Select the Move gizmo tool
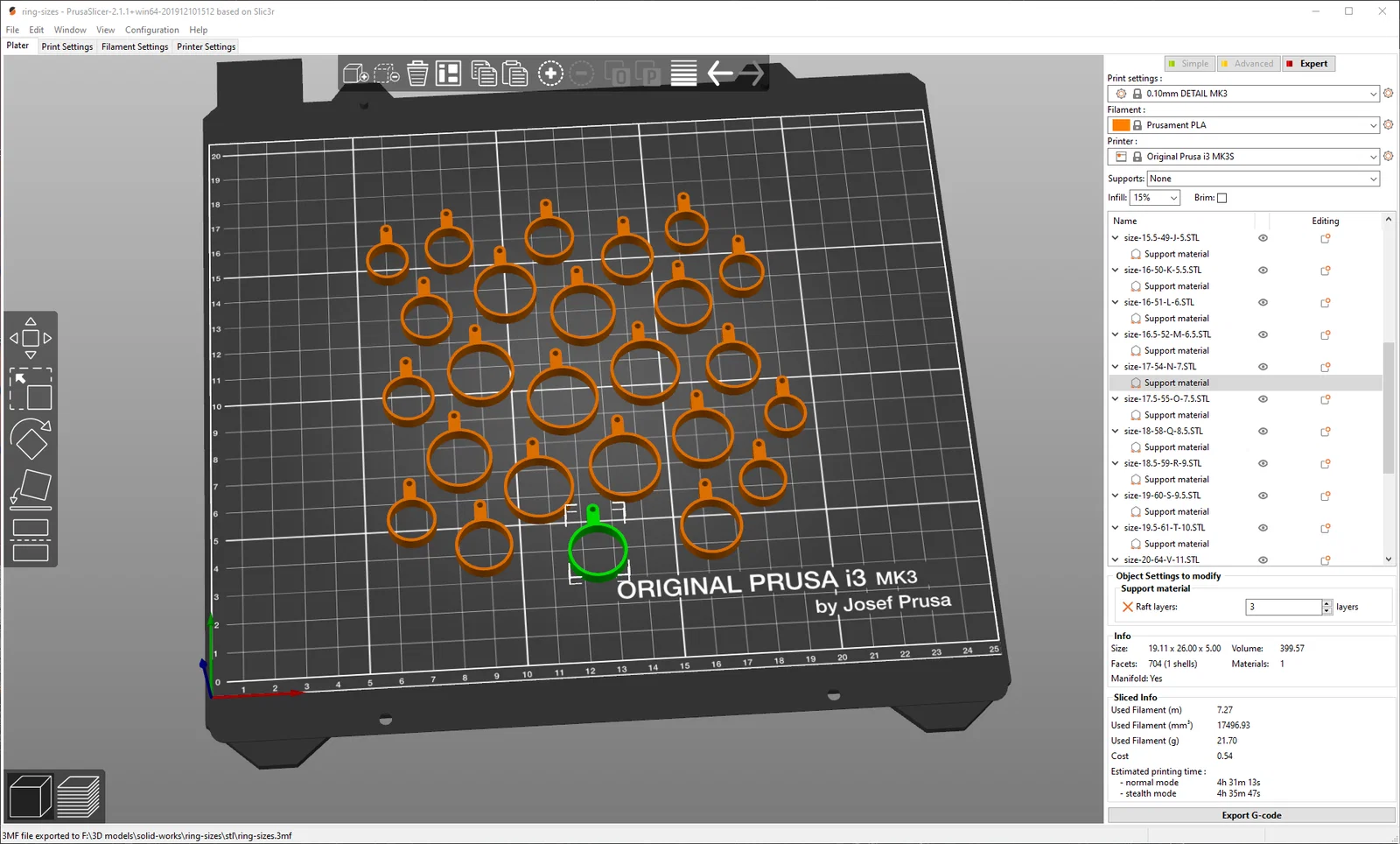 point(31,338)
